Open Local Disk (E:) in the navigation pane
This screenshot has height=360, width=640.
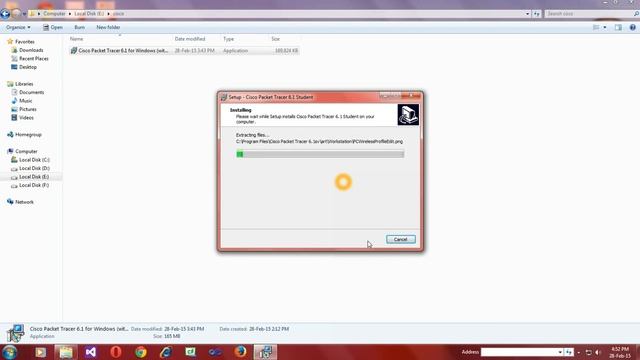[x=34, y=177]
